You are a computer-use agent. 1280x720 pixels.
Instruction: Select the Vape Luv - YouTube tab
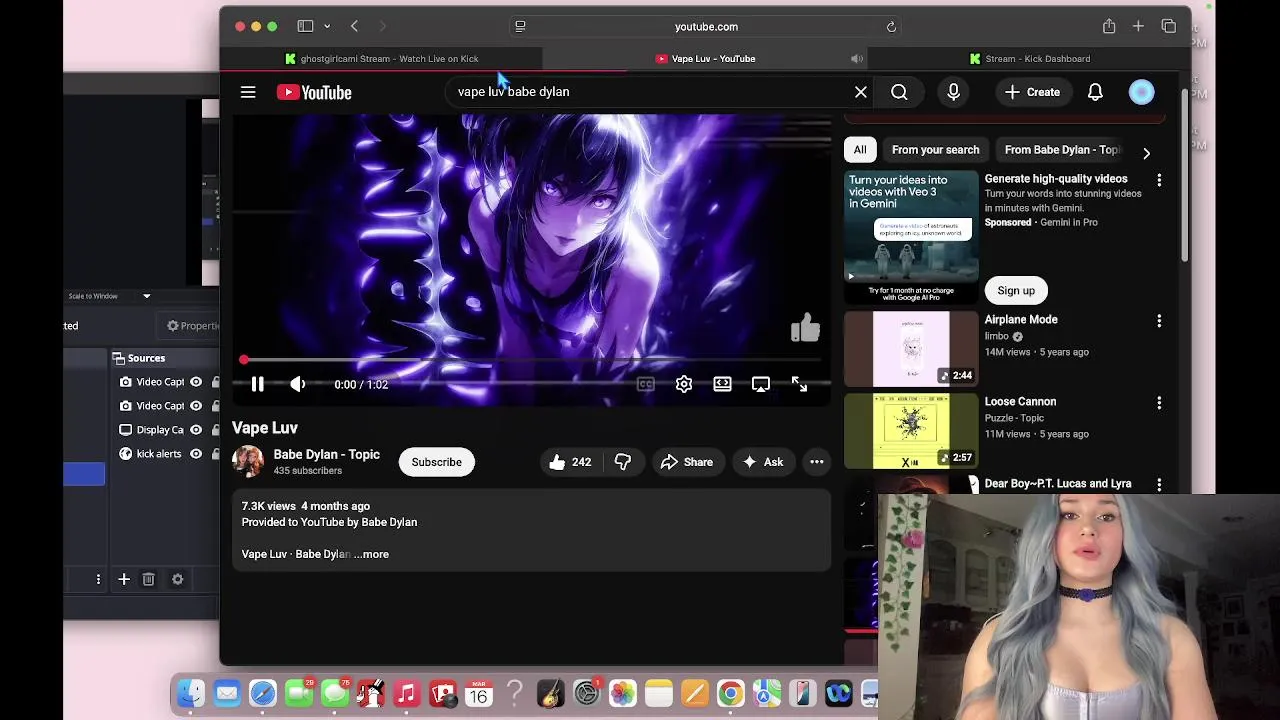(x=705, y=59)
